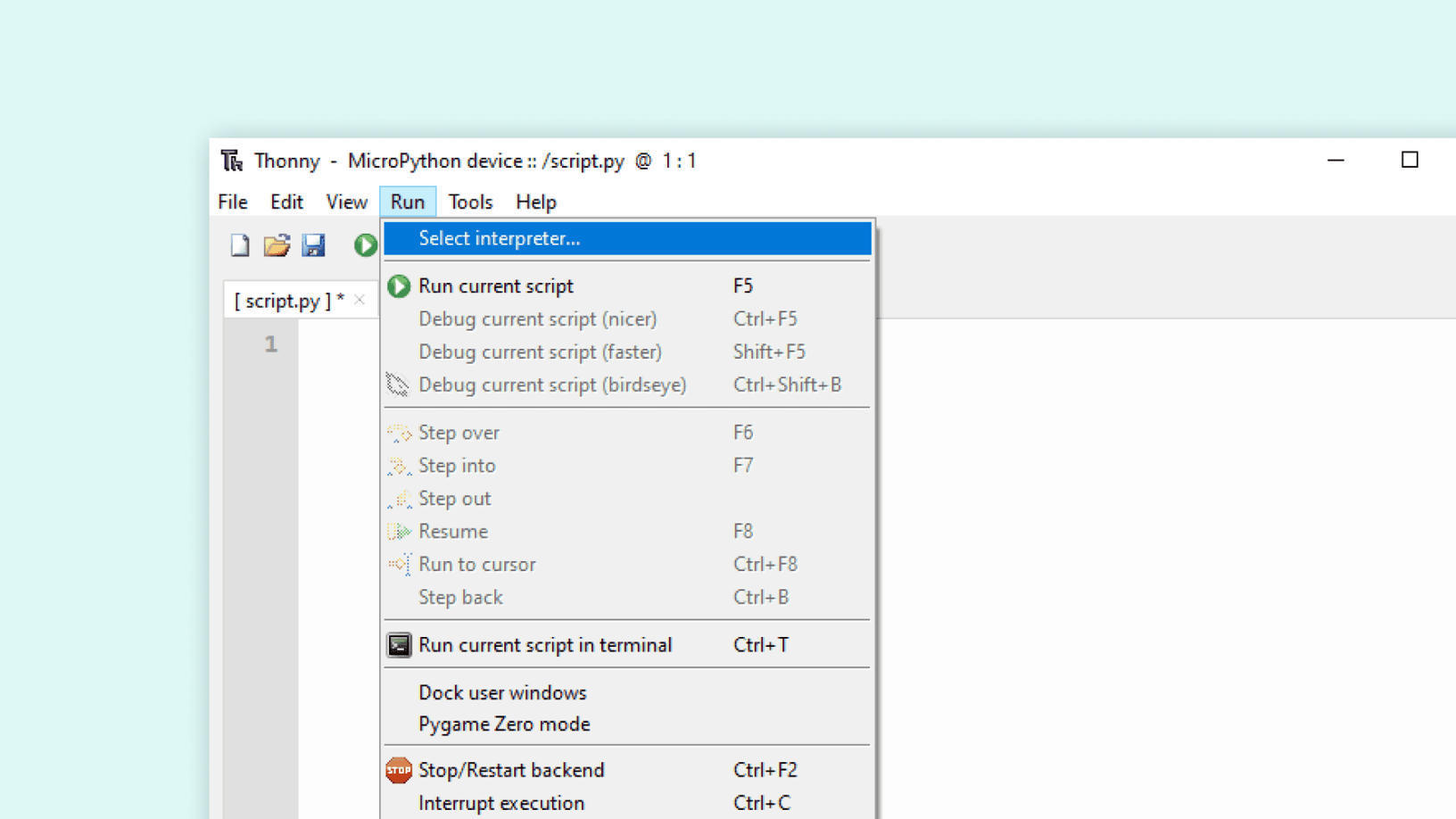The image size is (1456, 819).
Task: Choose Interrupt execution menu entry
Action: (x=501, y=803)
